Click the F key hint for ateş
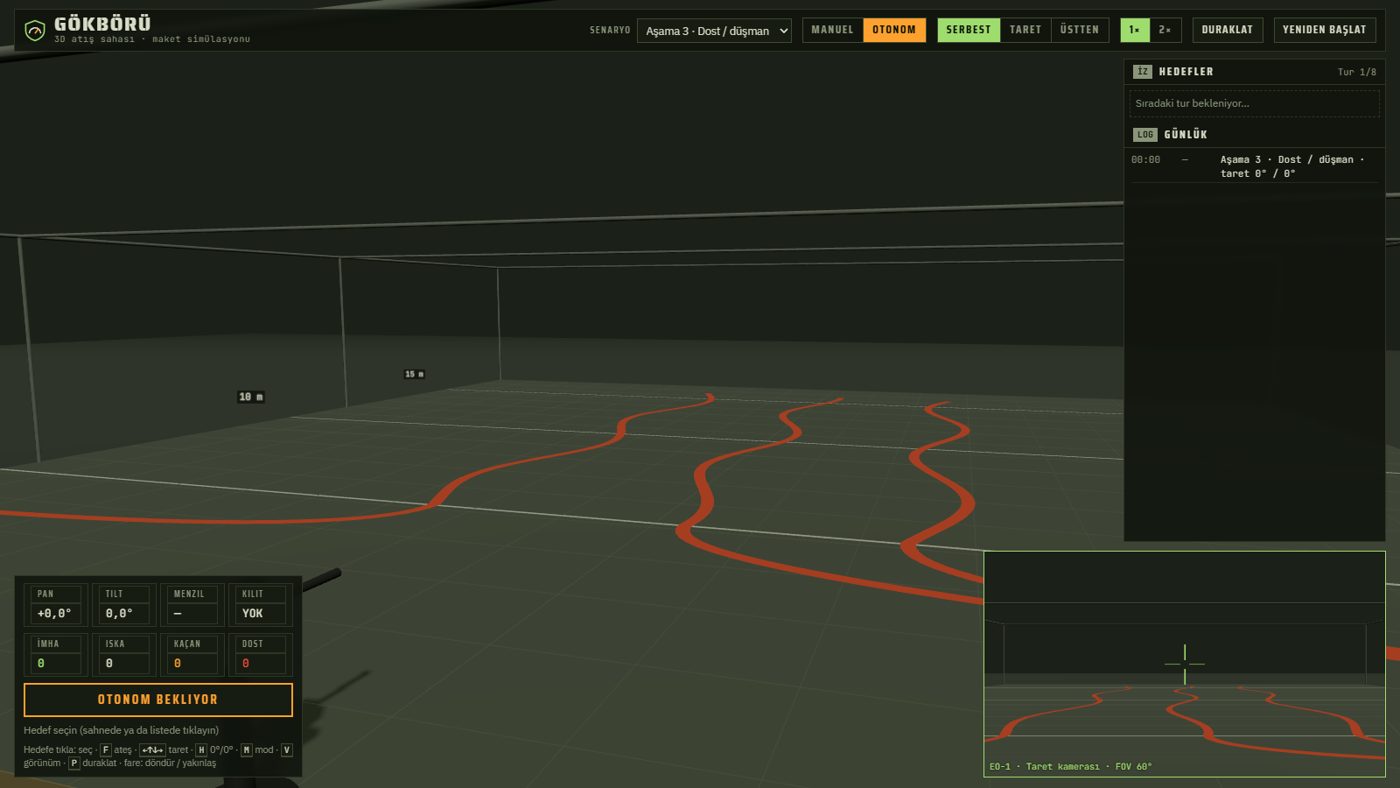This screenshot has width=1400, height=788. 105,750
